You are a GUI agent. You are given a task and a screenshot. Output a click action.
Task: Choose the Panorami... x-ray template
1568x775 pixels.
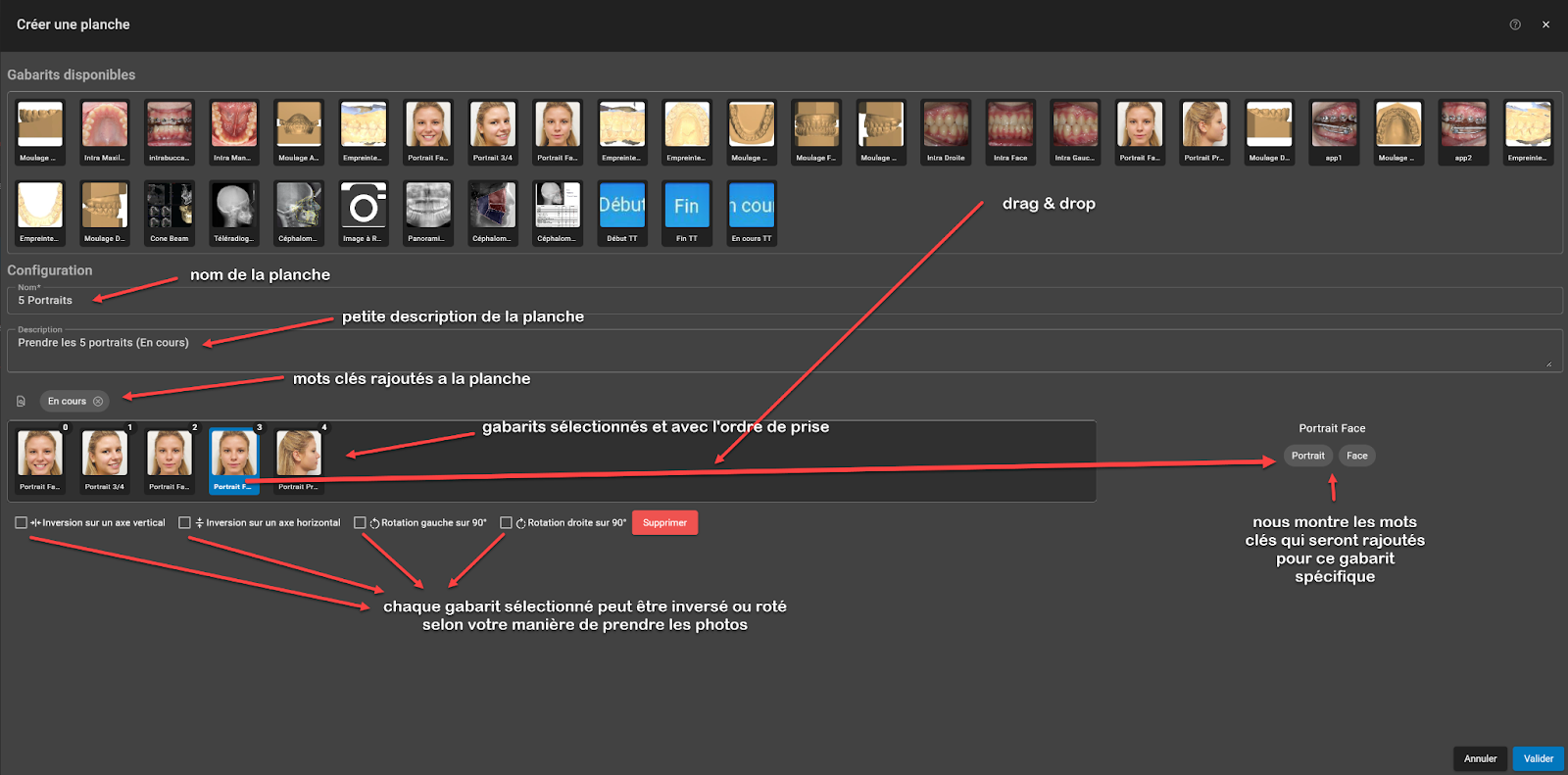pos(427,213)
